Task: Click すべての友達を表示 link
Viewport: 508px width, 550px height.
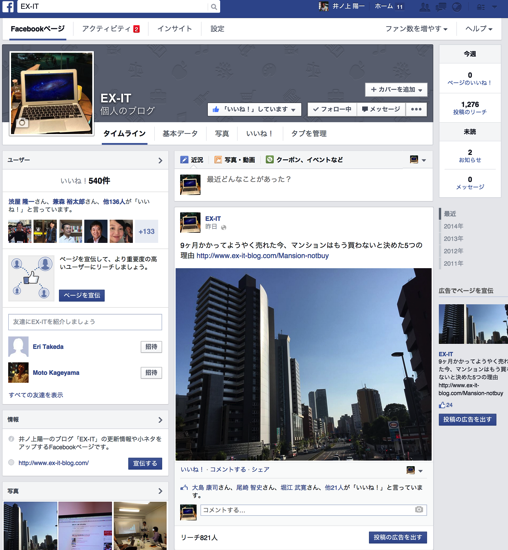Action: click(36, 395)
